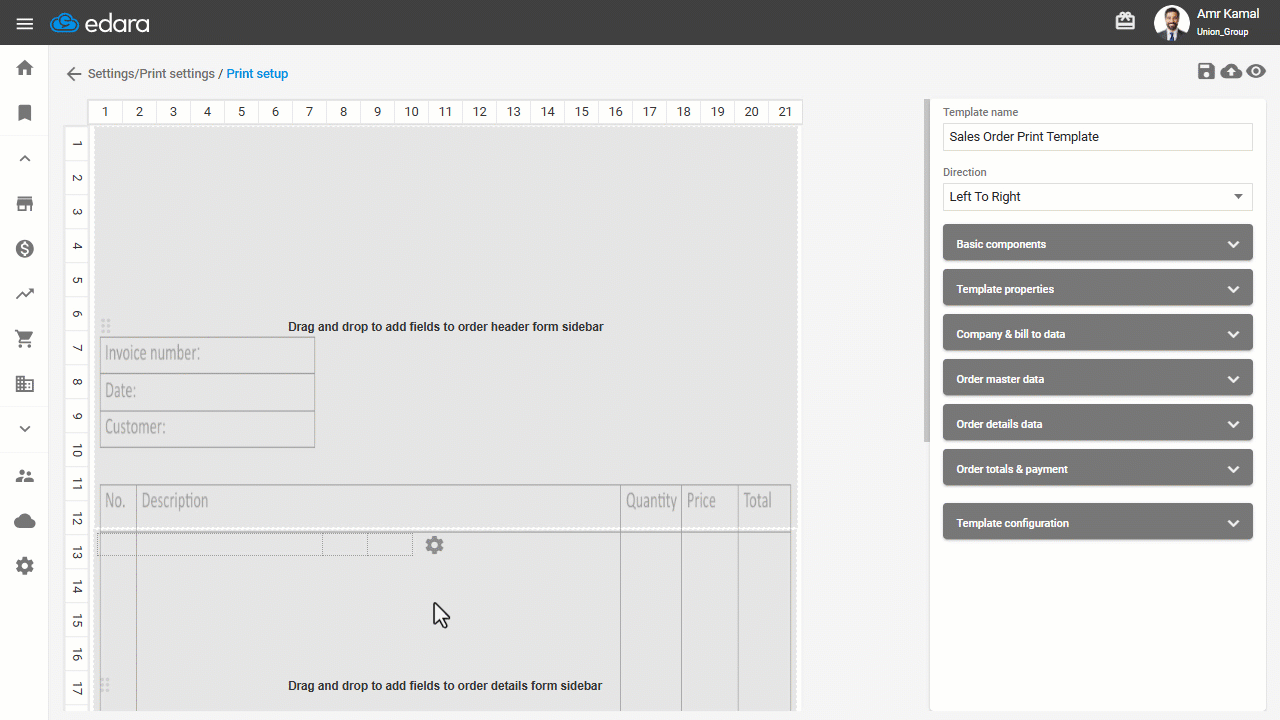
Task: Open the cloud sidebar icon
Action: [25, 521]
